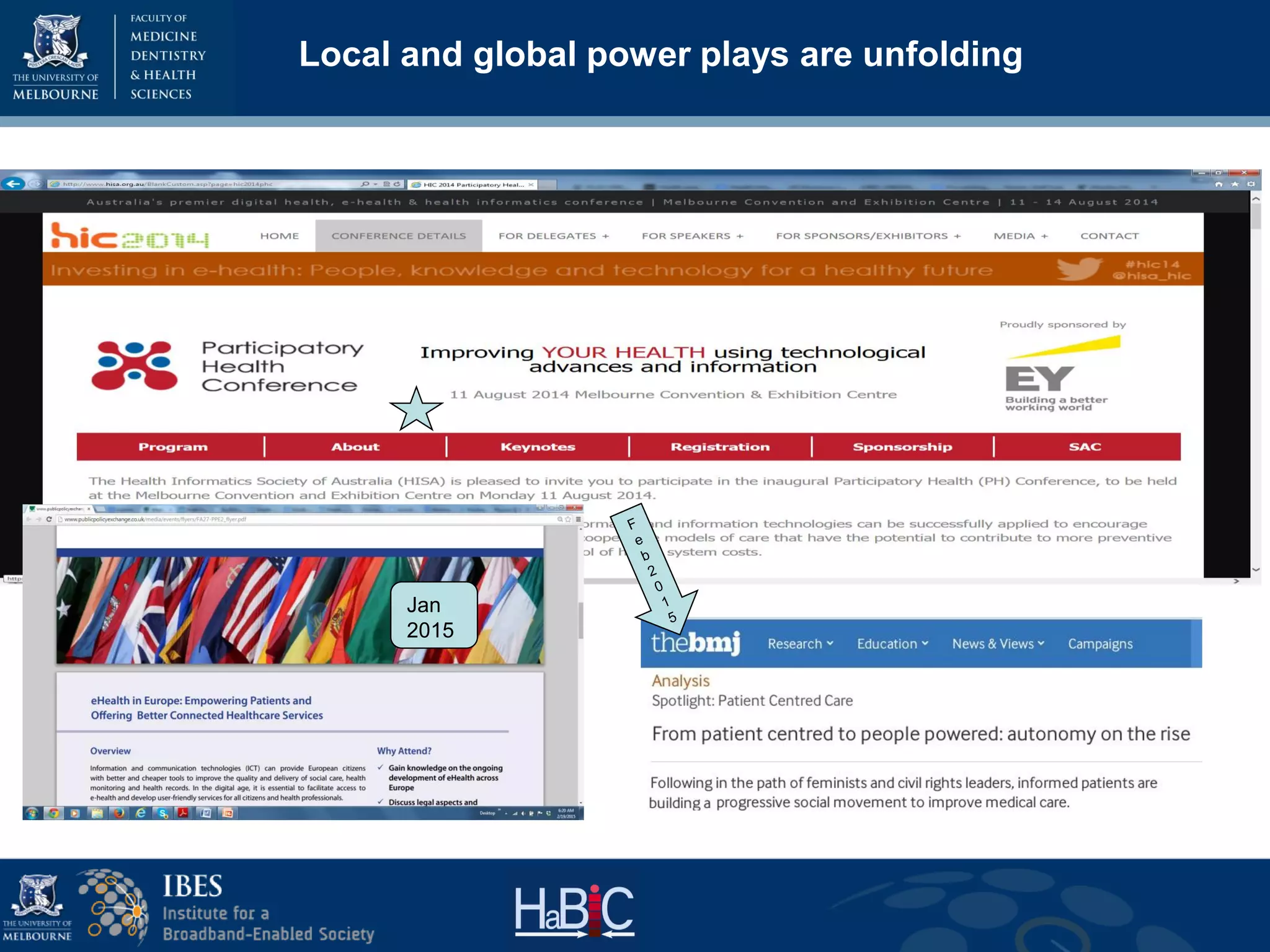1270x952 pixels.
Task: Click the EY sponsor logo
Action: point(1063,374)
